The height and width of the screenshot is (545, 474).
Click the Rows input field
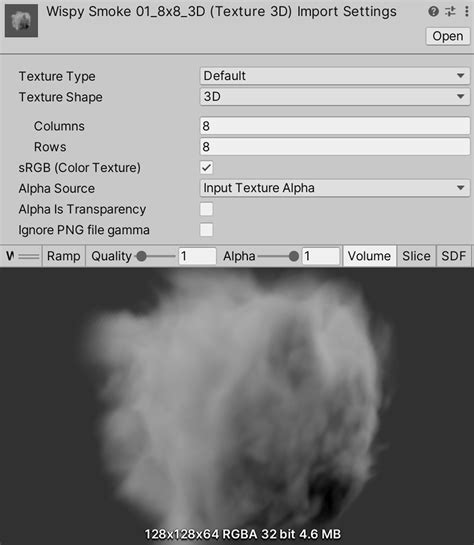[335, 147]
